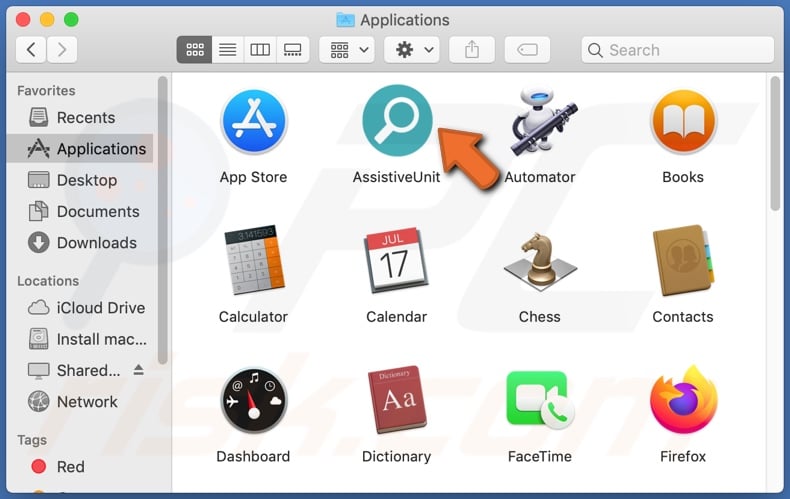Open Documents in the sidebar
790x499 pixels.
(x=80, y=211)
